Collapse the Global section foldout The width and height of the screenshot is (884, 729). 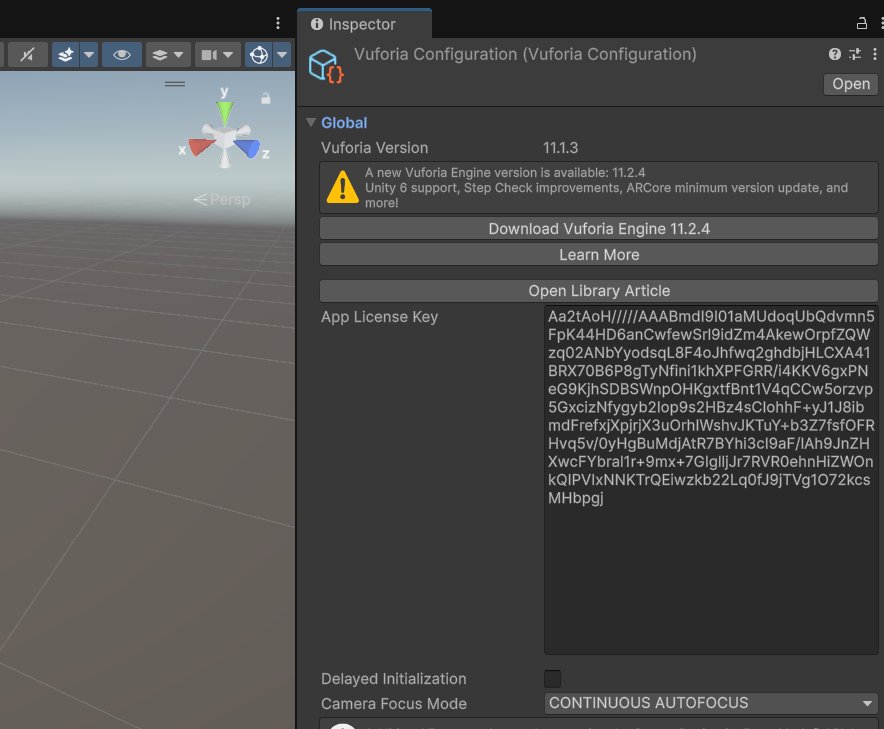[x=311, y=122]
